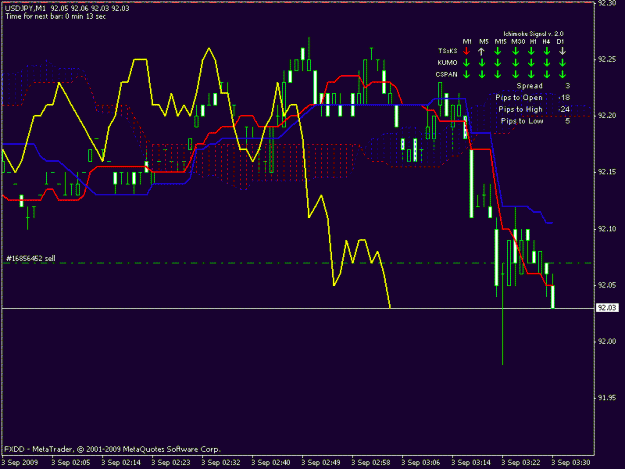Click the USDJPY,M1 chart header text
This screenshot has height=469, width=625.
click(x=67, y=8)
